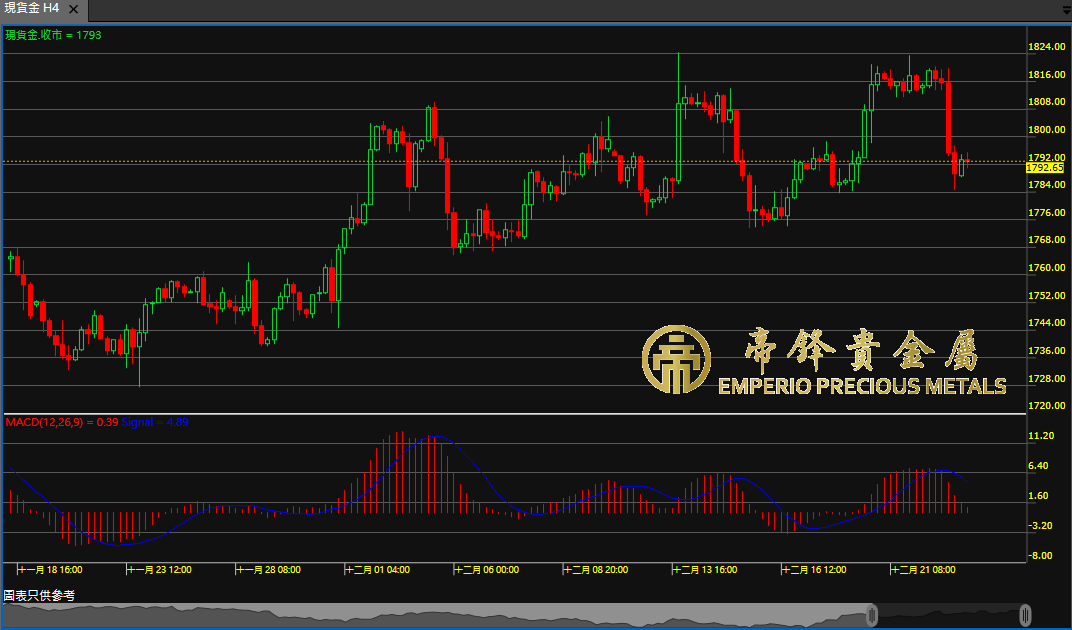Screen dimensions: 1072x630
Task: Click the 十一月 28 08:00 time label
Action: pyautogui.click(x=268, y=570)
